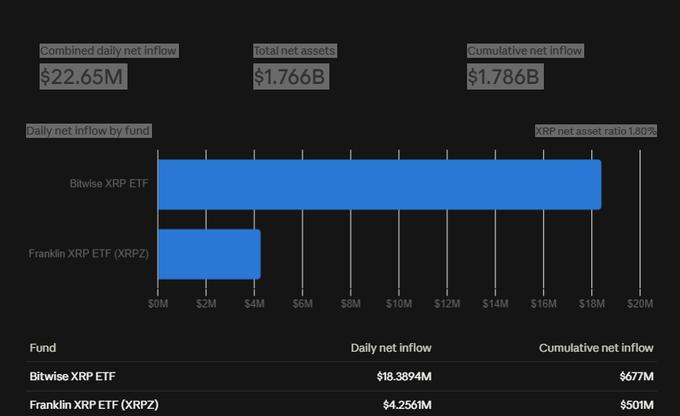
Task: Click the $501M table cell
Action: 637,405
